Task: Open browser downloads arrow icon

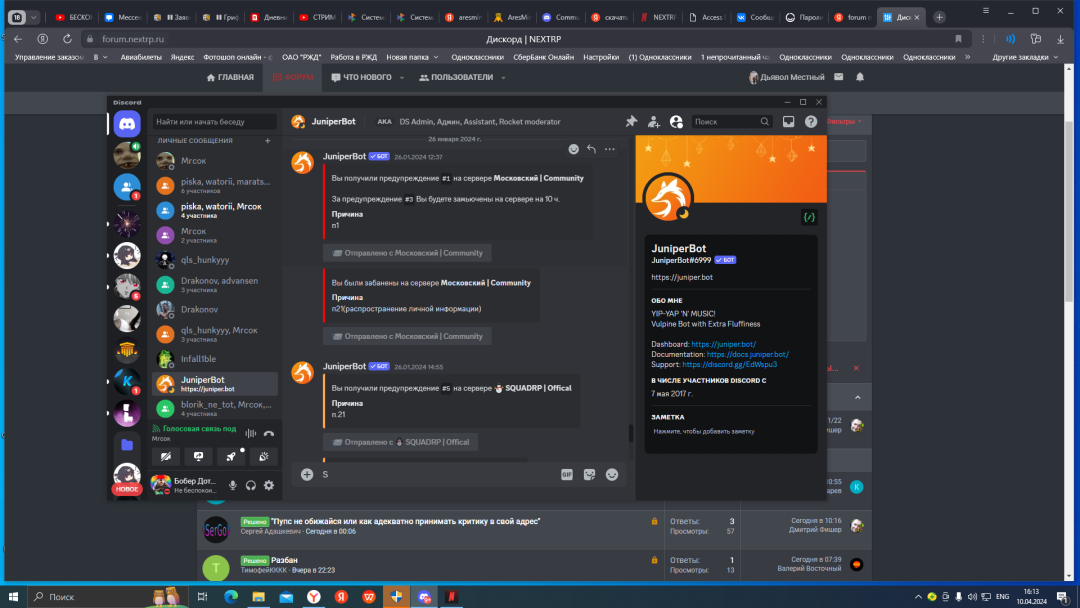Action: point(1061,39)
